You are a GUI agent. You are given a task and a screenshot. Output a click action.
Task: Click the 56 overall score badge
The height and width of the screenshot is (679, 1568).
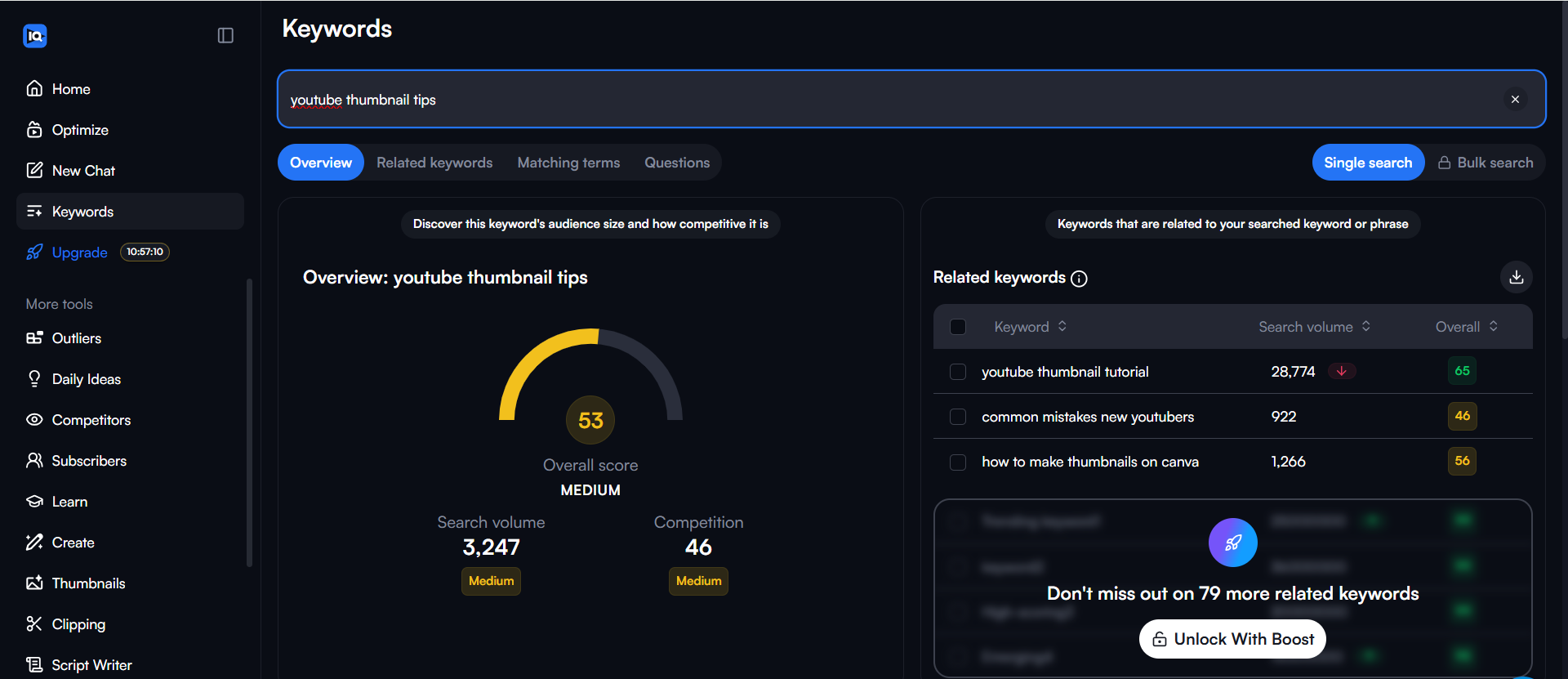[1462, 461]
